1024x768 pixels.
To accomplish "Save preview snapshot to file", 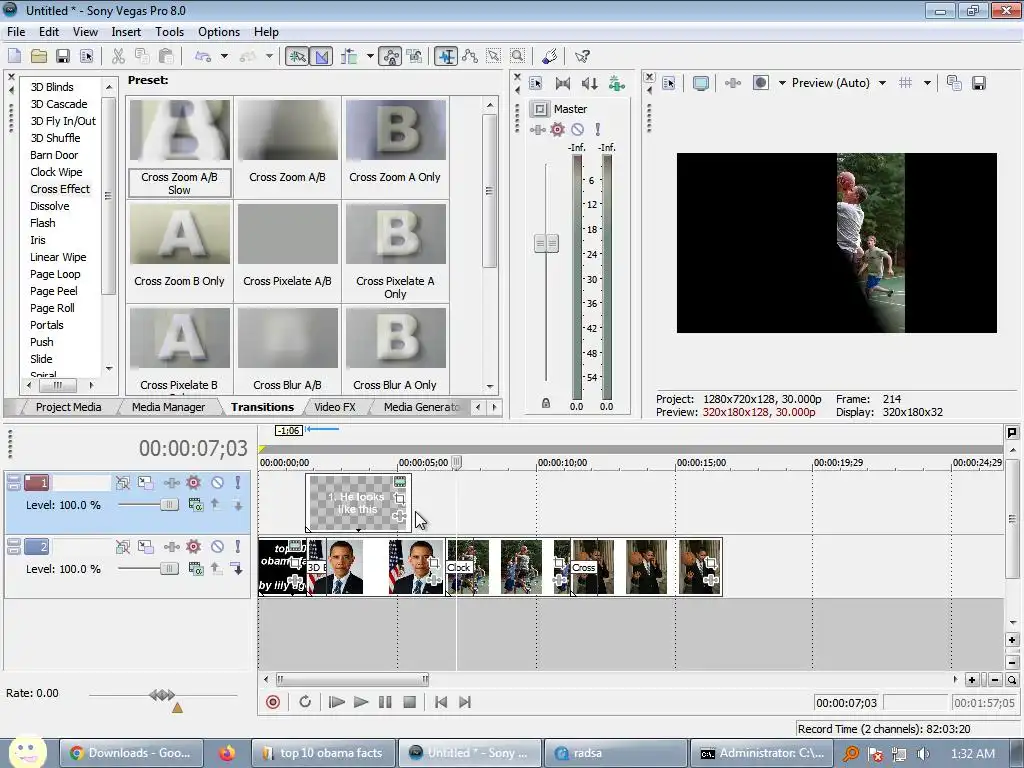I will (x=978, y=83).
